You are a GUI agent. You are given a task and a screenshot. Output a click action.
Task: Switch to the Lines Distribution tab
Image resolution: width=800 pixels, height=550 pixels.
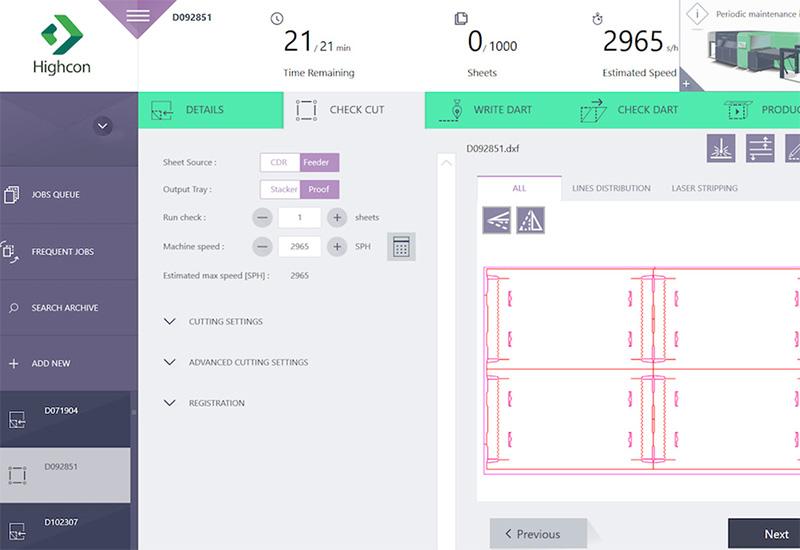(611, 188)
